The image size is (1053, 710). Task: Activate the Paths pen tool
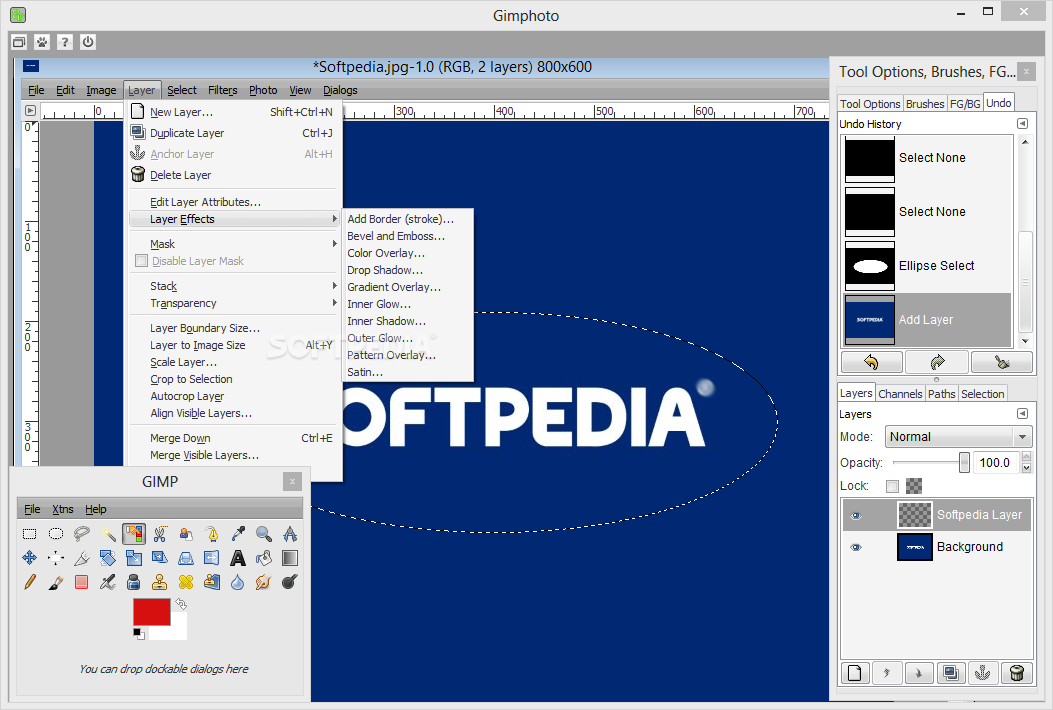[212, 534]
